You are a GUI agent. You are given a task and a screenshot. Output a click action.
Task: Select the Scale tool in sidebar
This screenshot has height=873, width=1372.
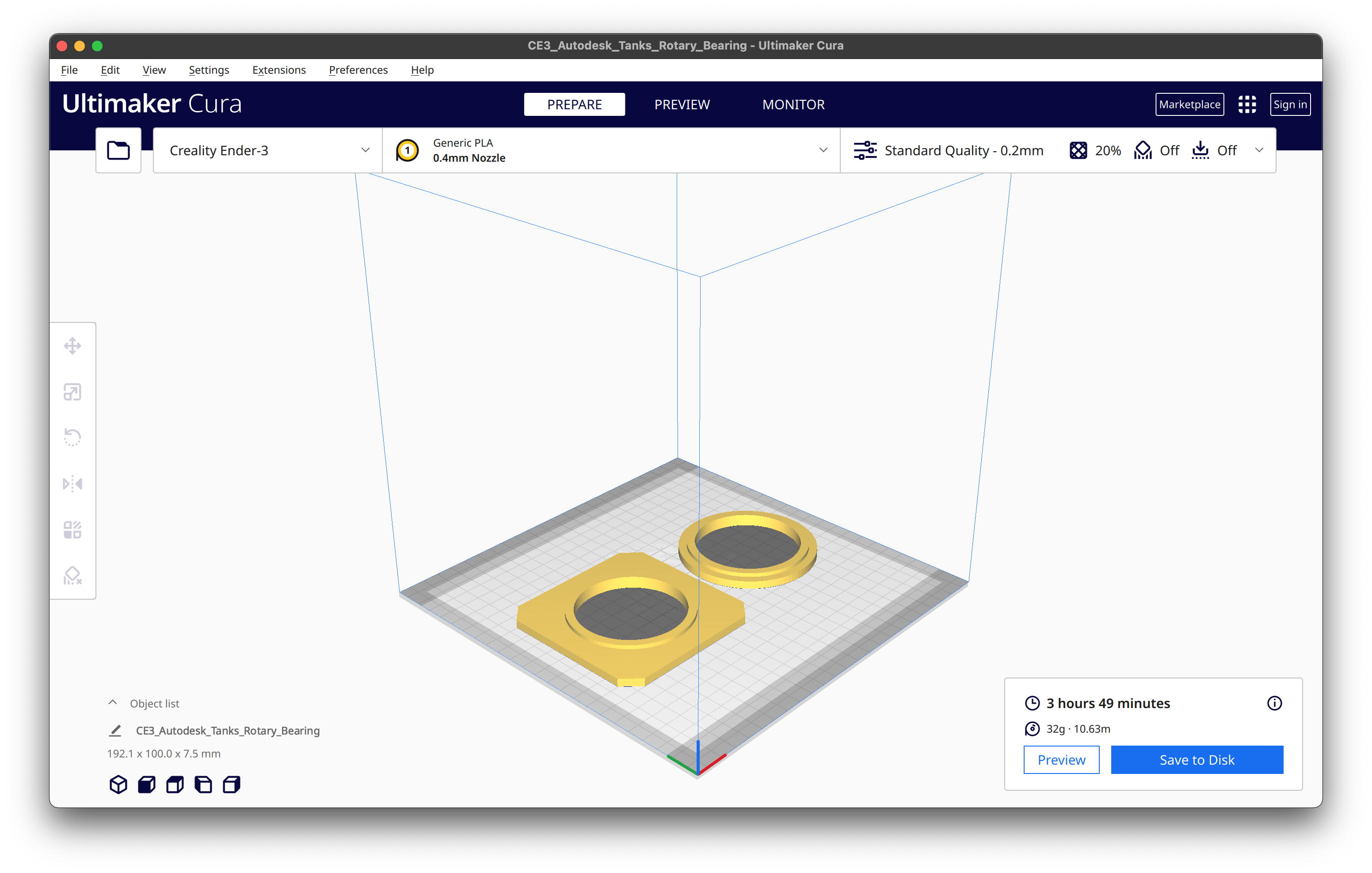tap(72, 392)
